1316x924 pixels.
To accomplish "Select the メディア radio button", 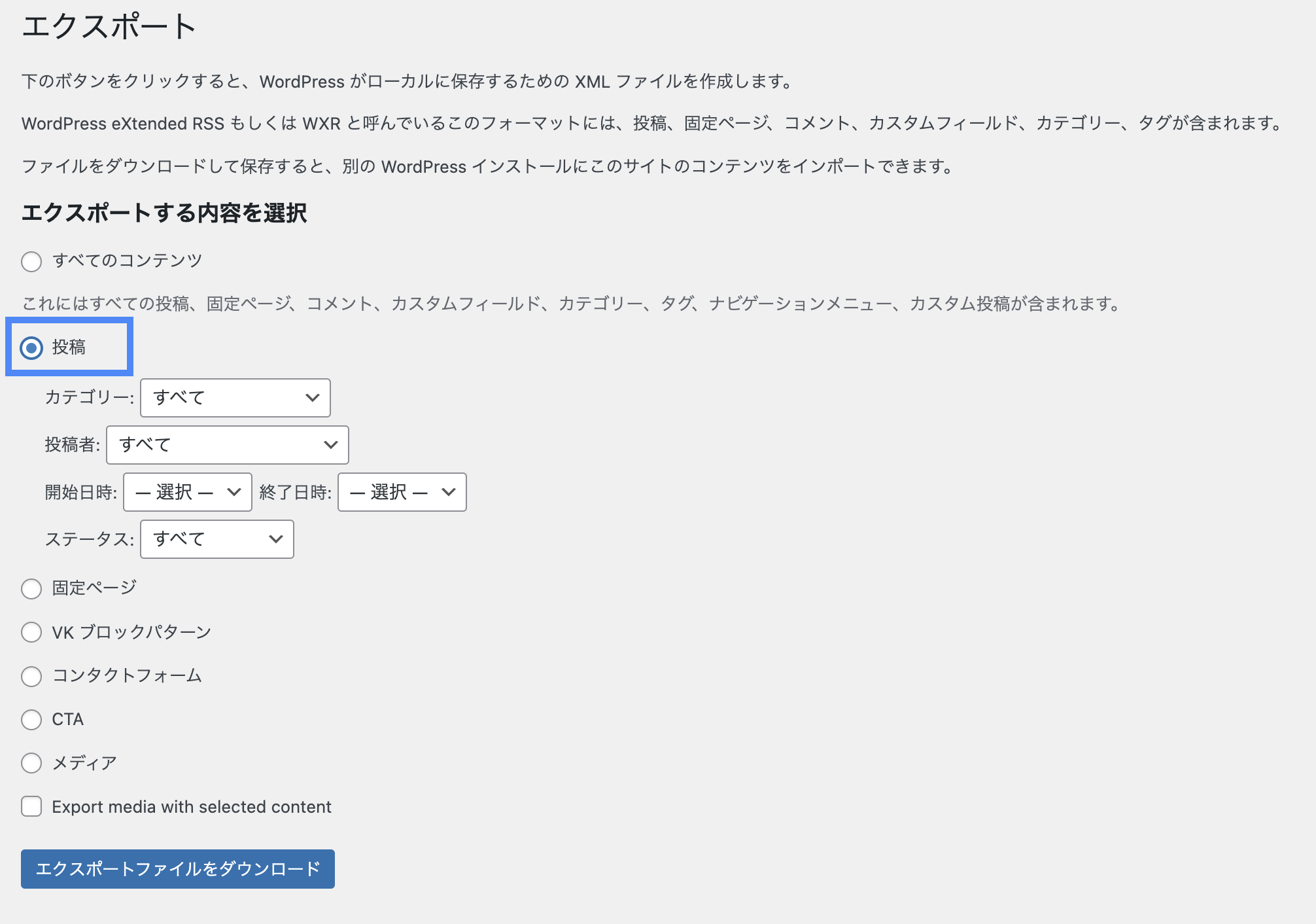I will pyautogui.click(x=31, y=763).
